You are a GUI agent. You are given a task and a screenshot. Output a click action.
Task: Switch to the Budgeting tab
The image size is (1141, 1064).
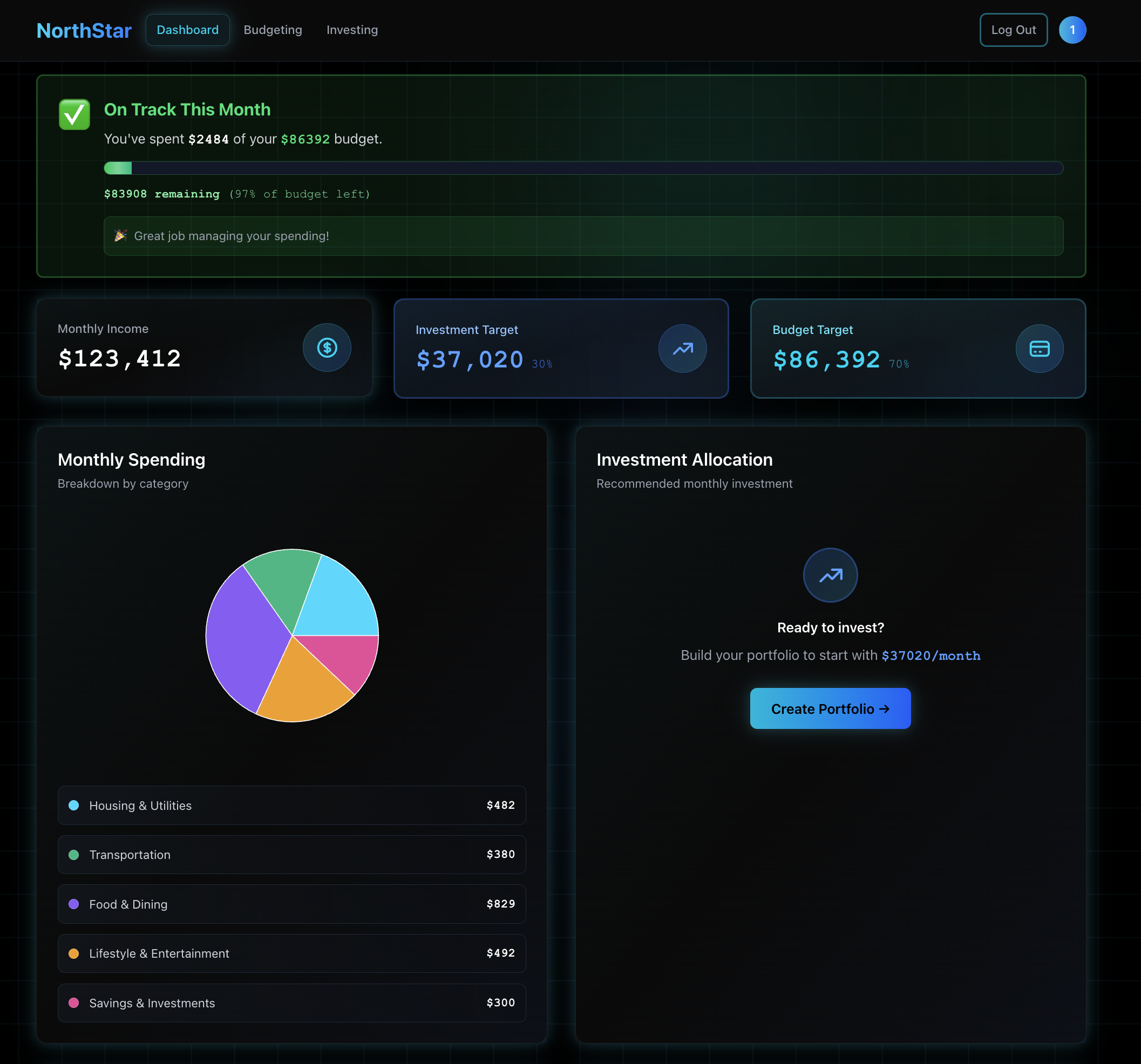[273, 30]
